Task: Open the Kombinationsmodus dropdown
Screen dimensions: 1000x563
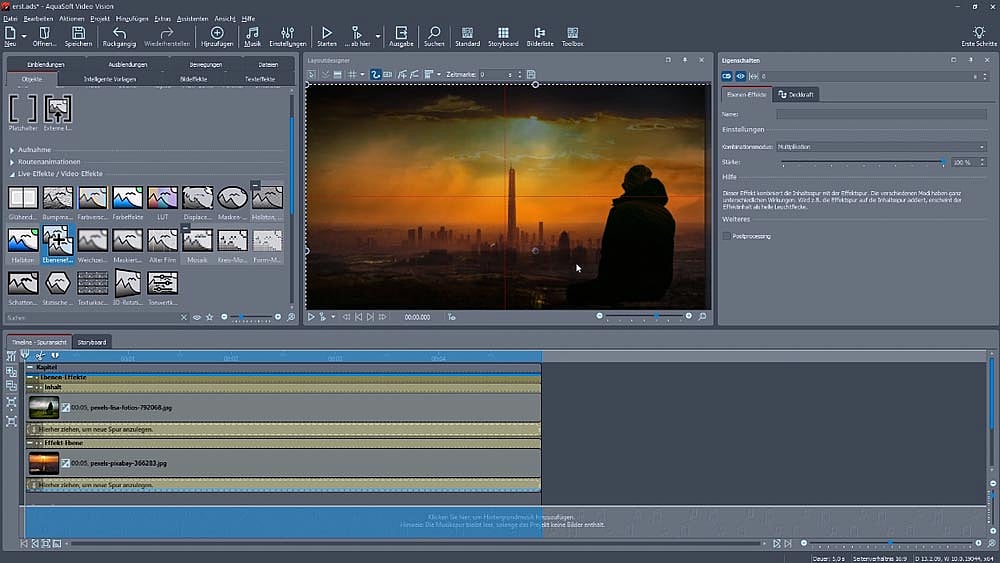Action: 880,147
